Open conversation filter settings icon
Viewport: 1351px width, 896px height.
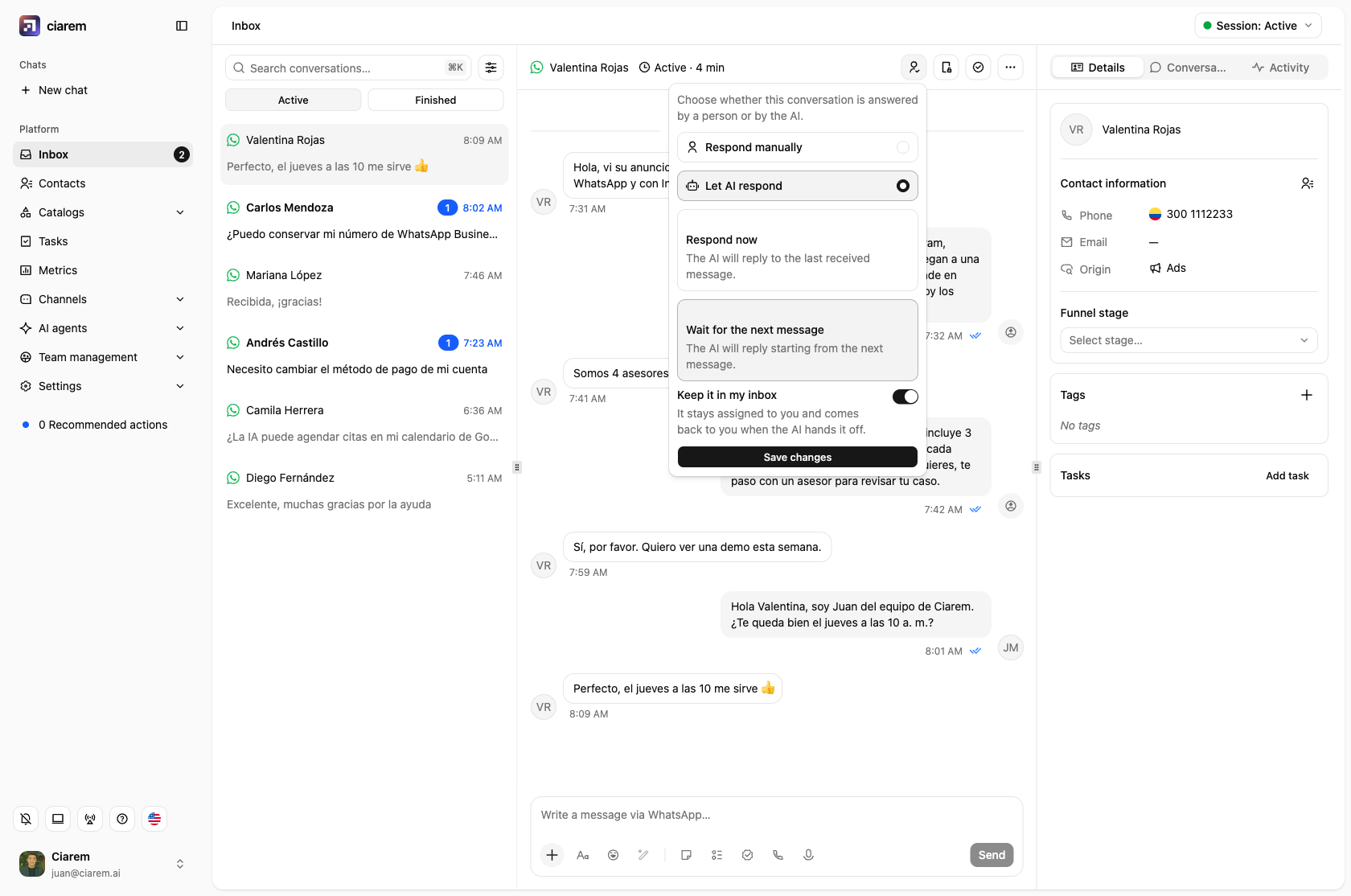pyautogui.click(x=491, y=68)
